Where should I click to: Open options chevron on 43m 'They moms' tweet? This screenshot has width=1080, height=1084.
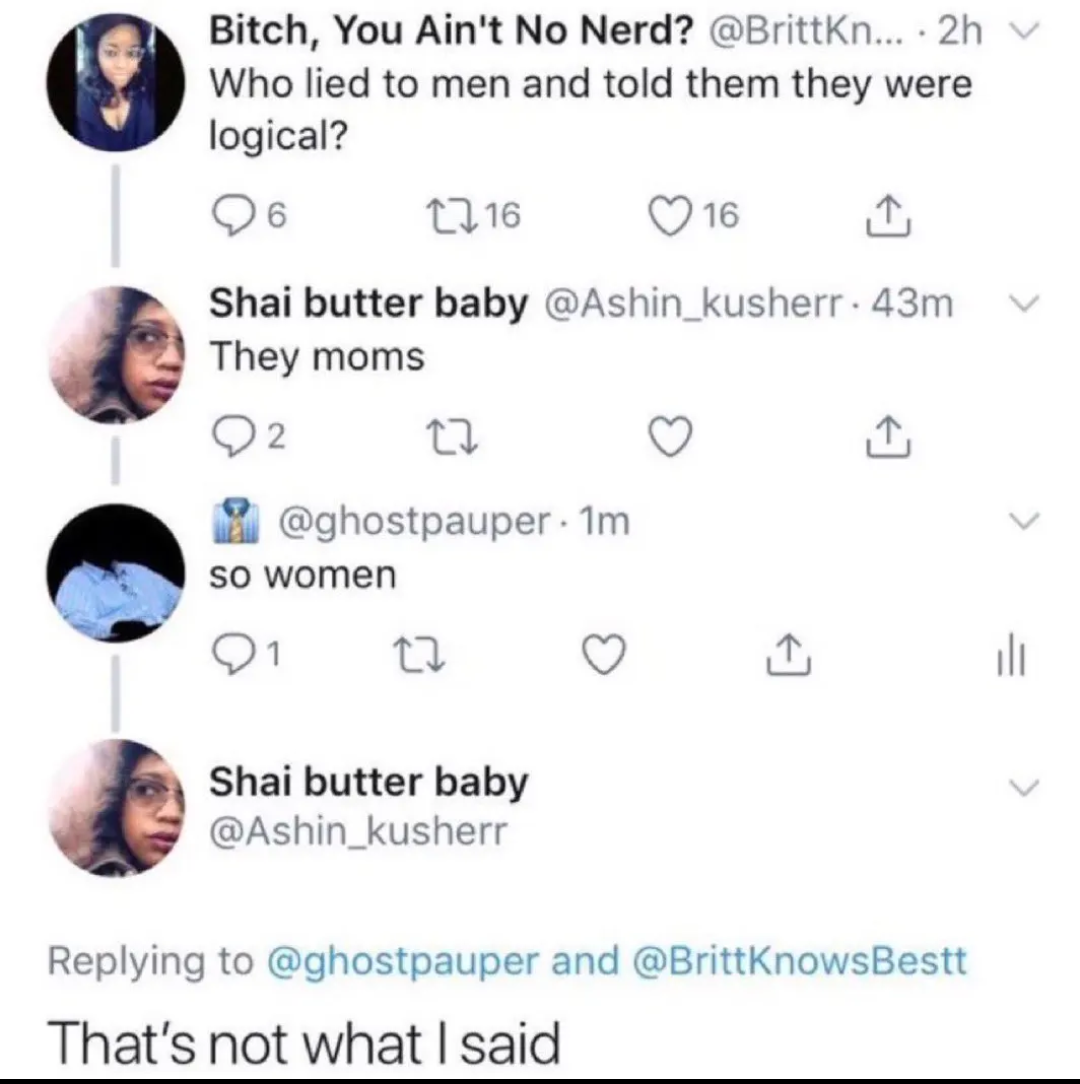pyautogui.click(x=1020, y=303)
